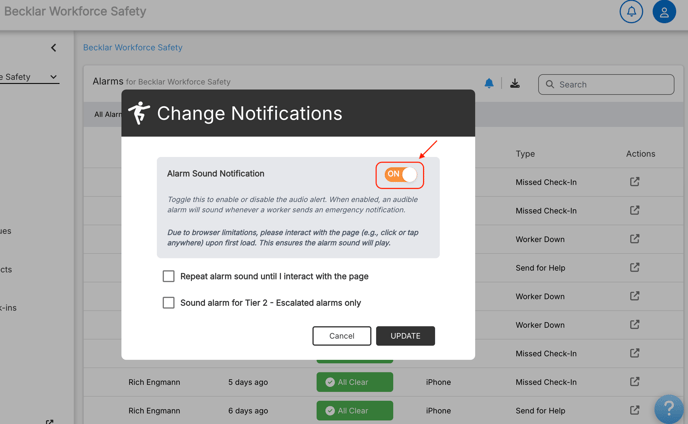Open the third Worker Down row action
This screenshot has height=424, width=688.
pos(634,324)
